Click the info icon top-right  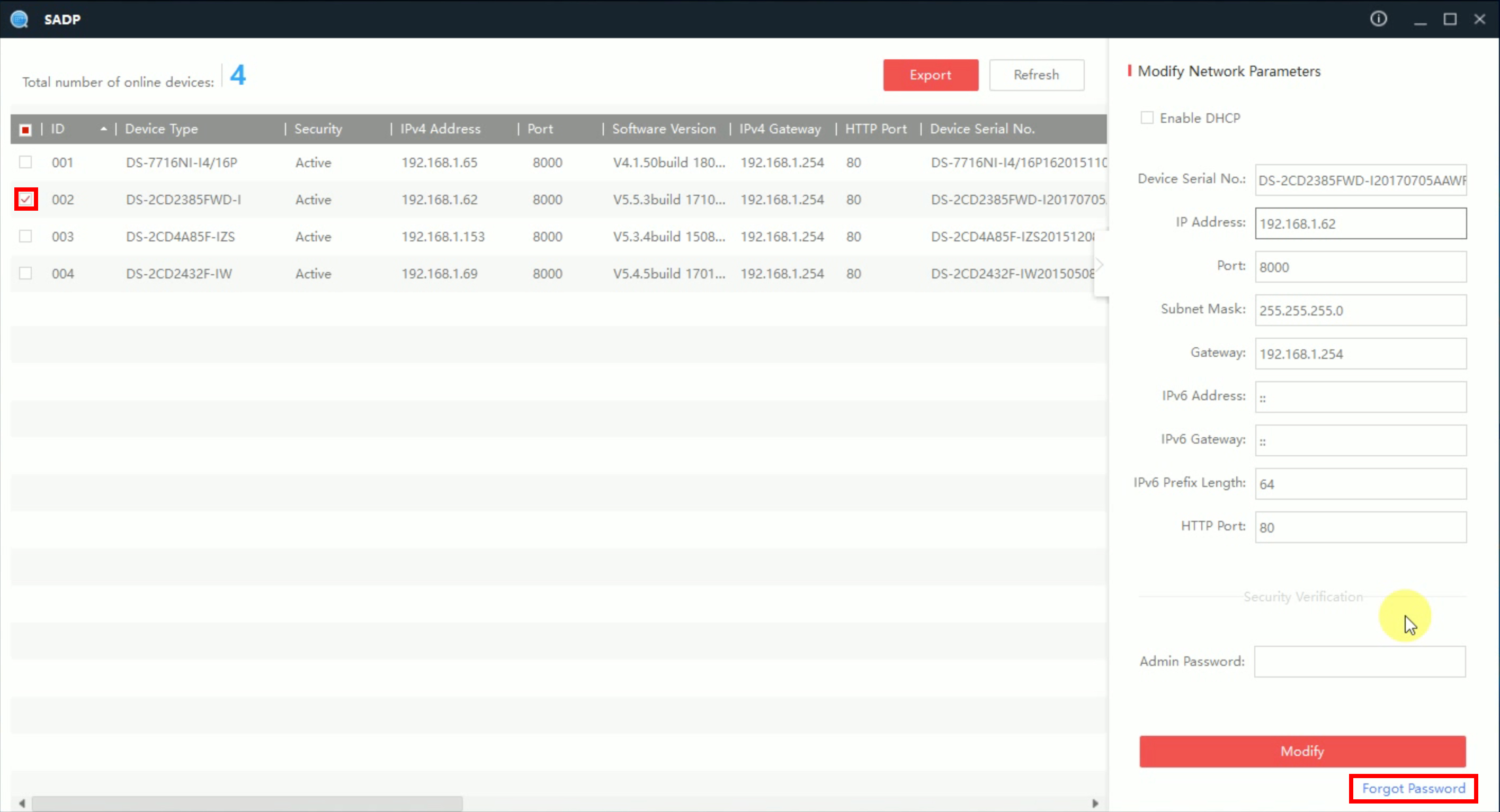pyautogui.click(x=1378, y=18)
